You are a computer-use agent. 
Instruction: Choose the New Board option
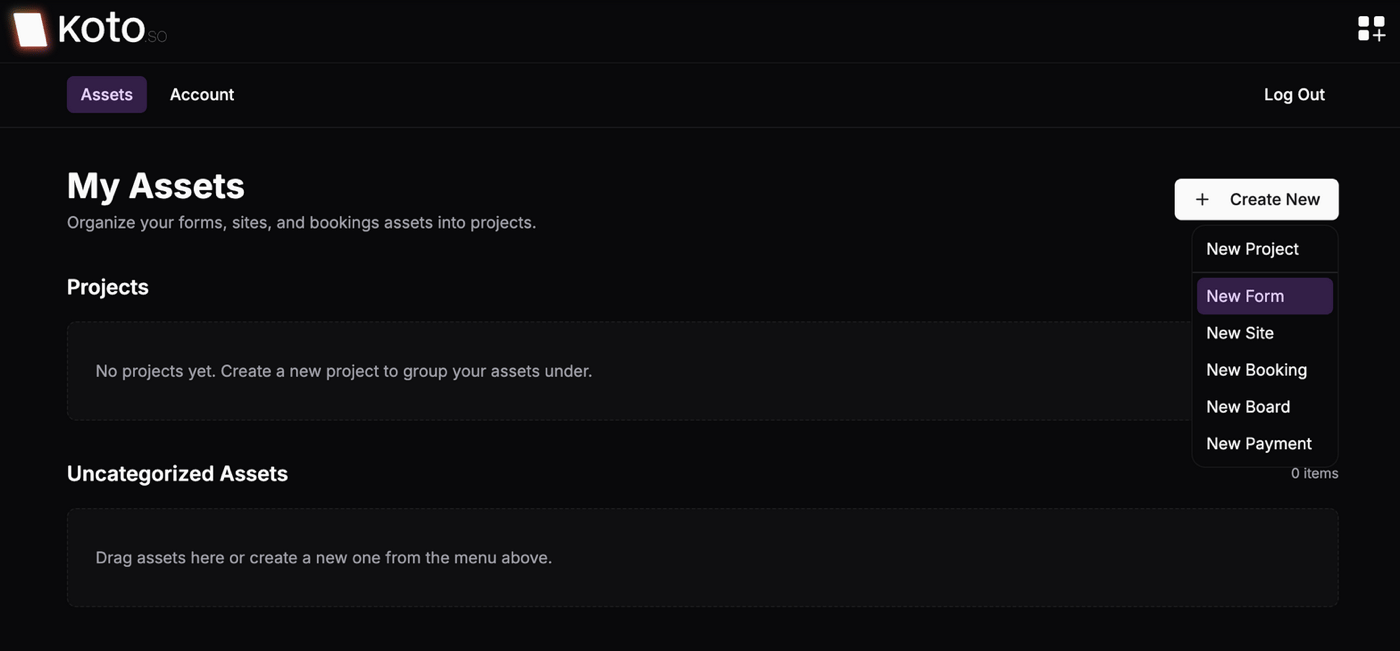[x=1248, y=407]
